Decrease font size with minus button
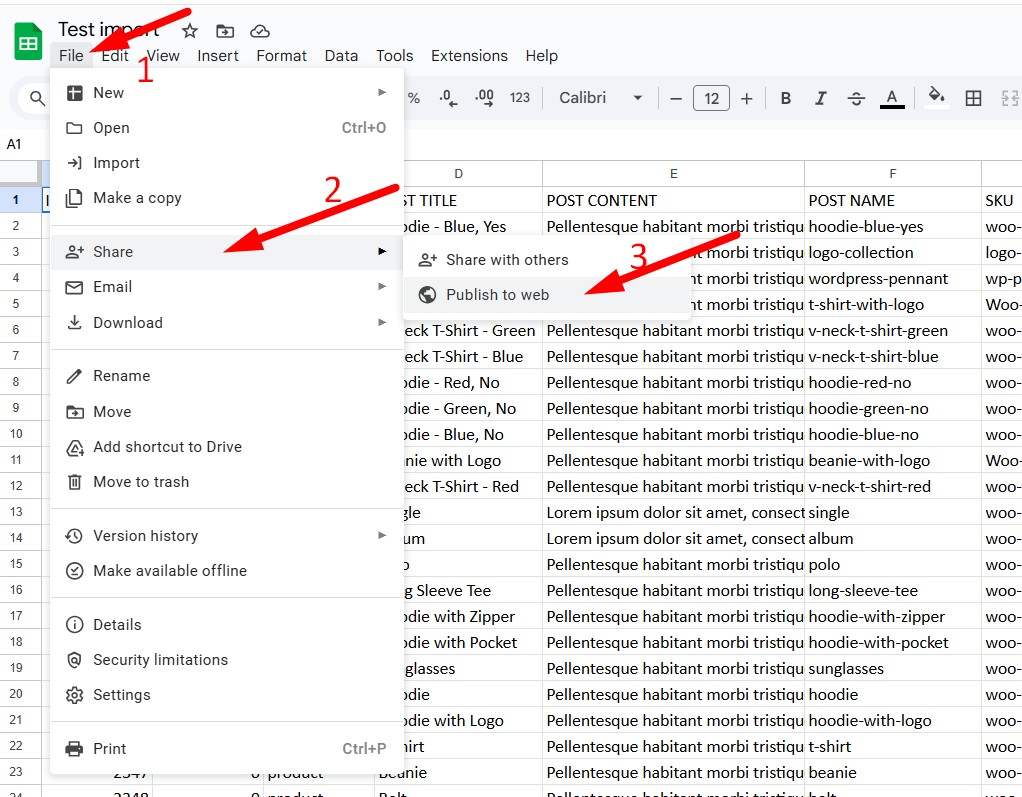 (x=676, y=98)
